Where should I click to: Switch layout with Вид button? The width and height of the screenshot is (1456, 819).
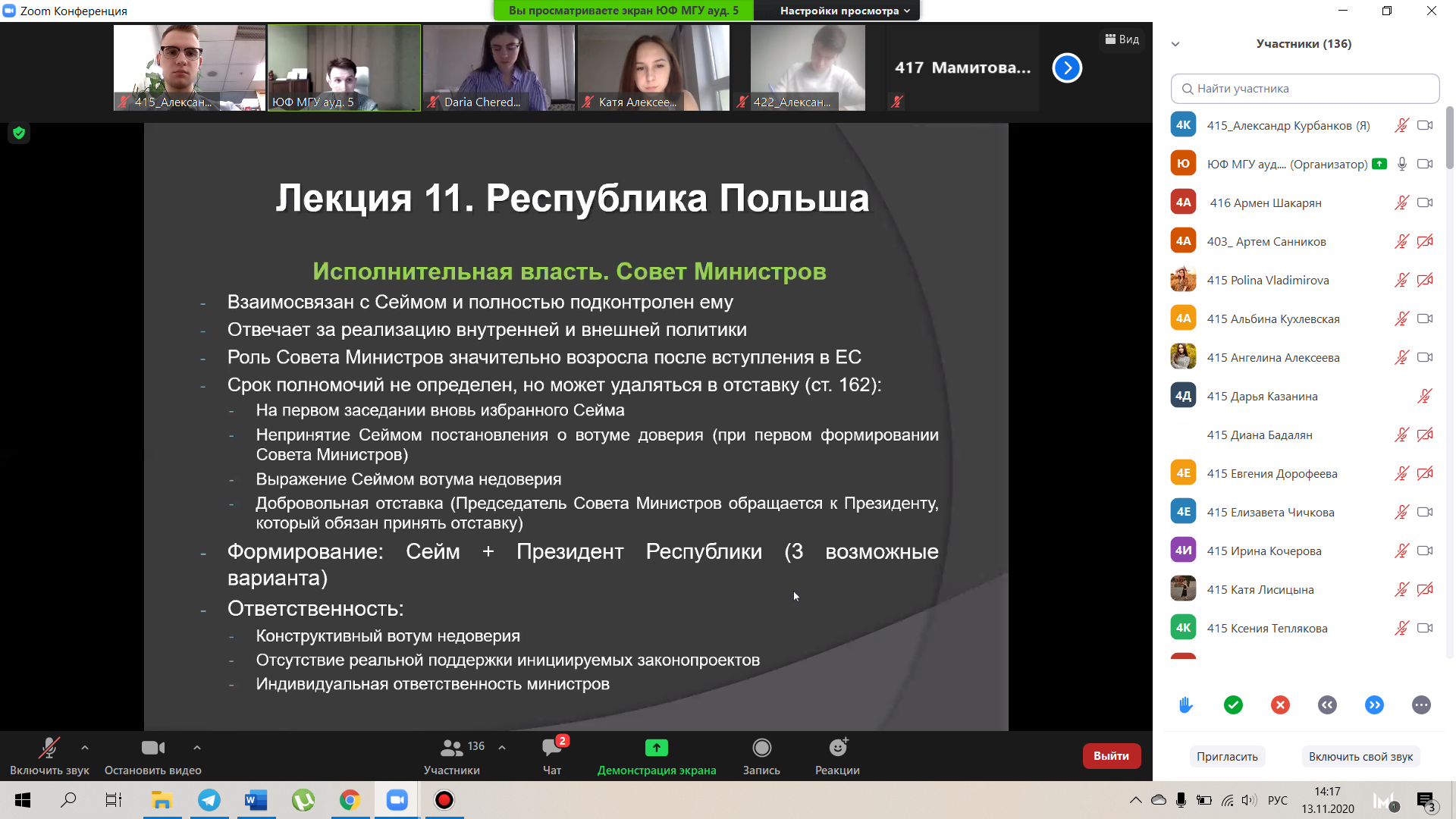(1122, 39)
